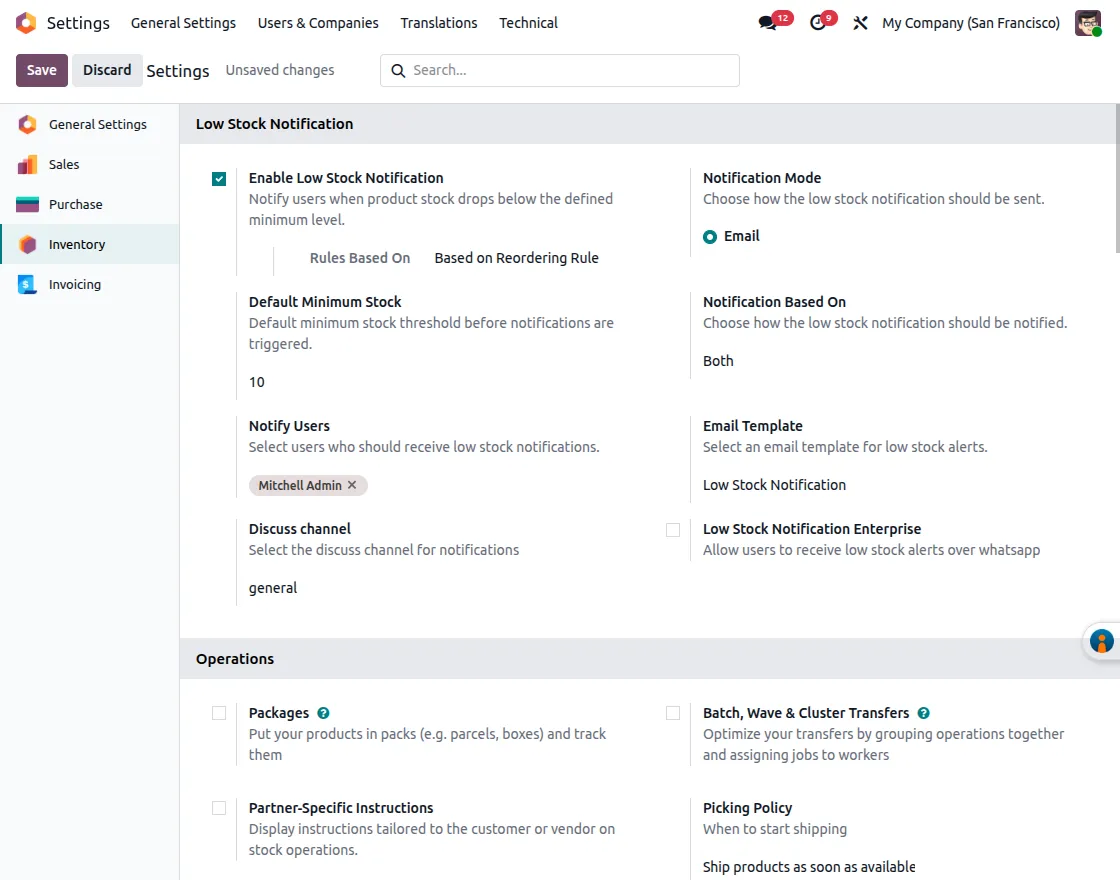Image resolution: width=1120 pixels, height=880 pixels.
Task: Open the messages chat icon
Action: click(x=768, y=23)
